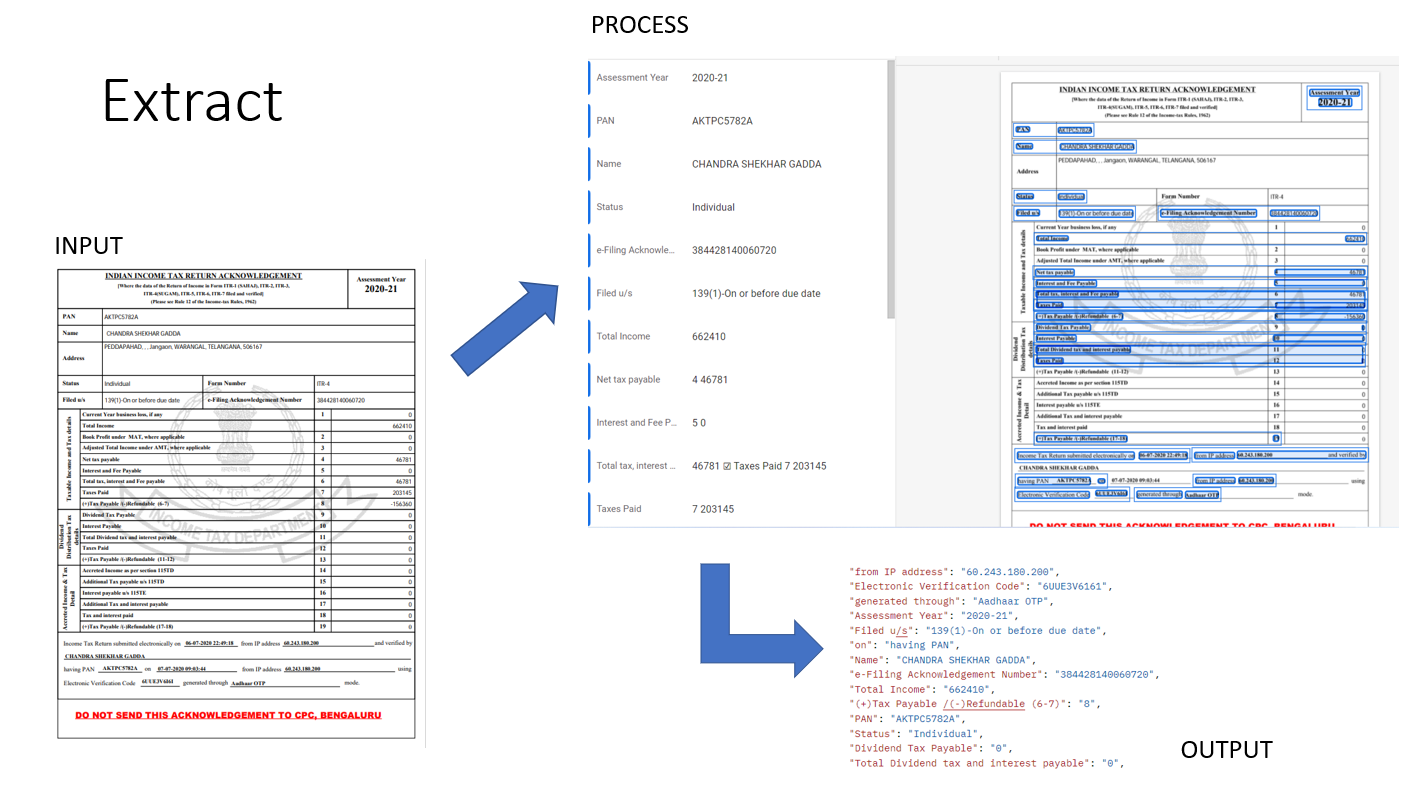This screenshot has height=787, width=1413.
Task: Click the extracted value Individual in the field list
Action: 713,207
